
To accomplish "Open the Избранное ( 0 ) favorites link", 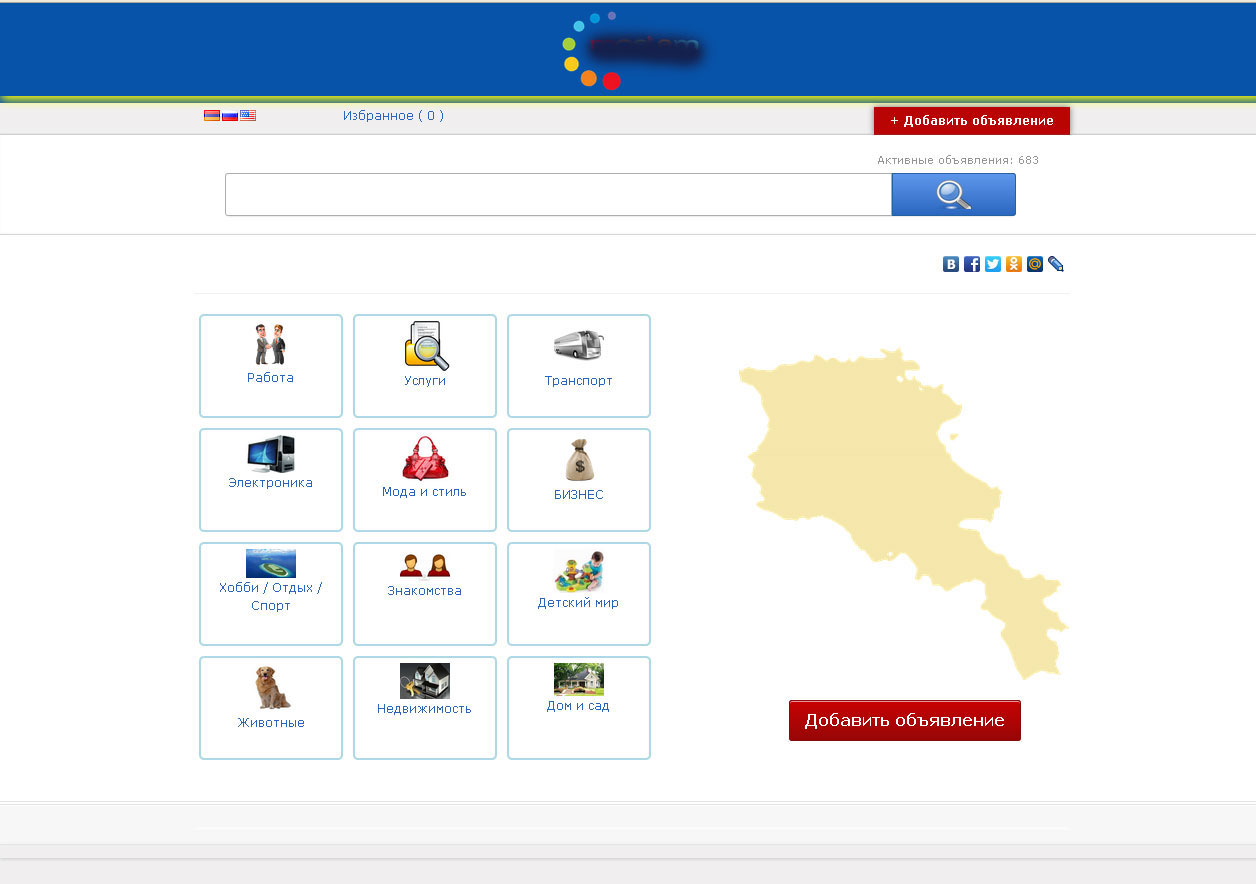I will tap(393, 116).
